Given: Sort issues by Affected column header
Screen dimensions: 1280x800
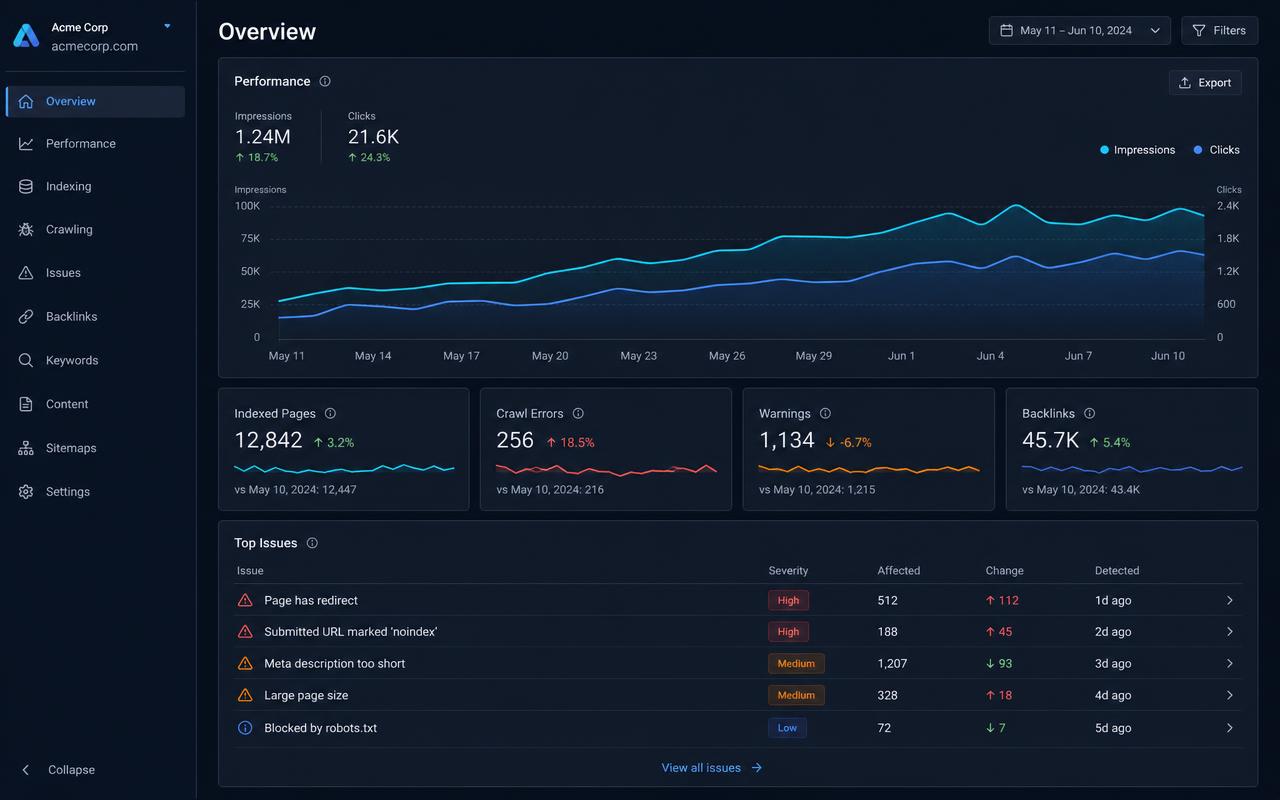Looking at the screenshot, I should [x=899, y=571].
